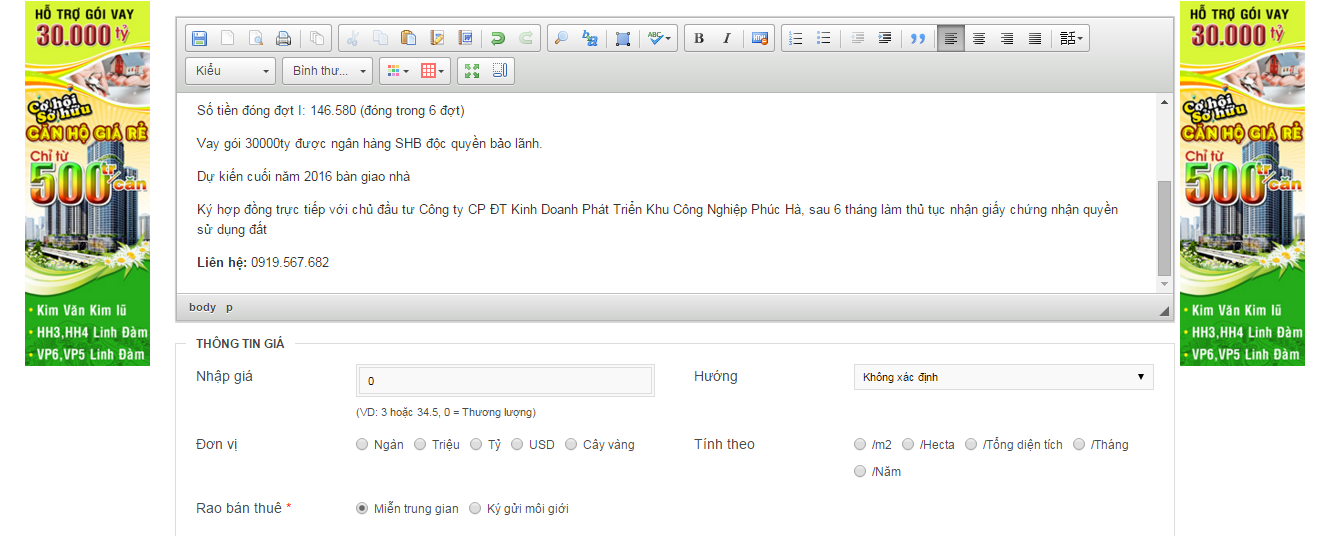Click the Nhập giá price input field

pos(505,381)
